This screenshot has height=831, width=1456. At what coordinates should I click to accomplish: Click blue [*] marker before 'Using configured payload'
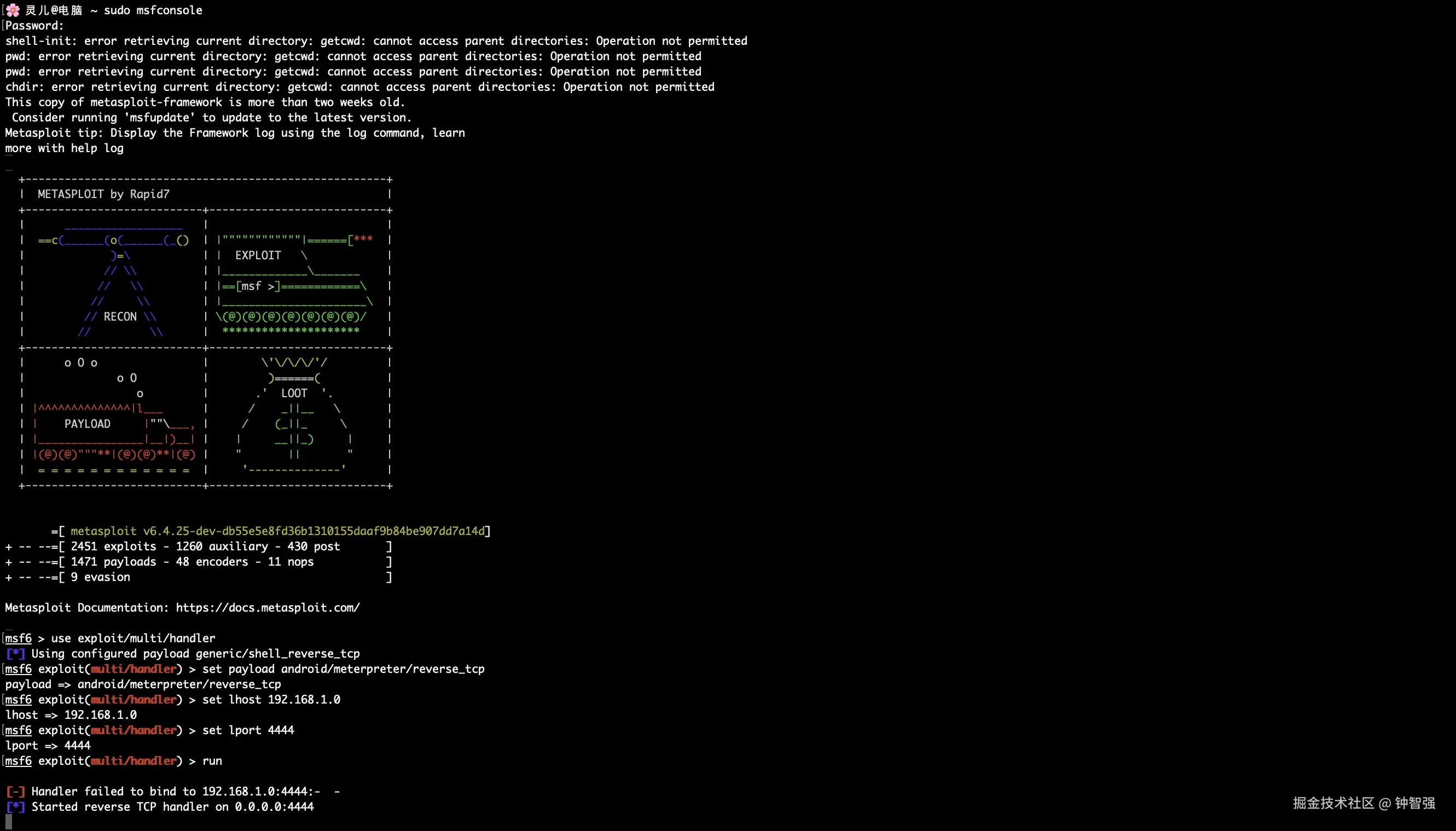15,654
